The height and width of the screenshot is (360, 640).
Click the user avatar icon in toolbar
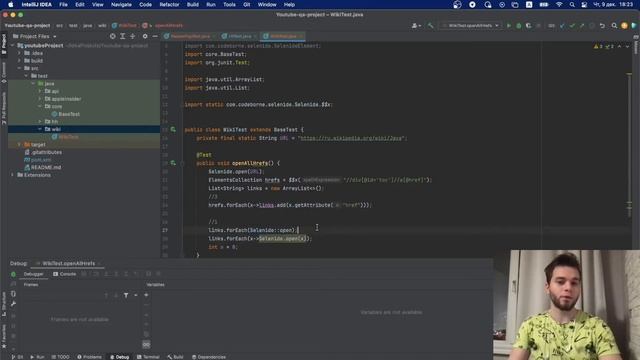tap(624, 26)
